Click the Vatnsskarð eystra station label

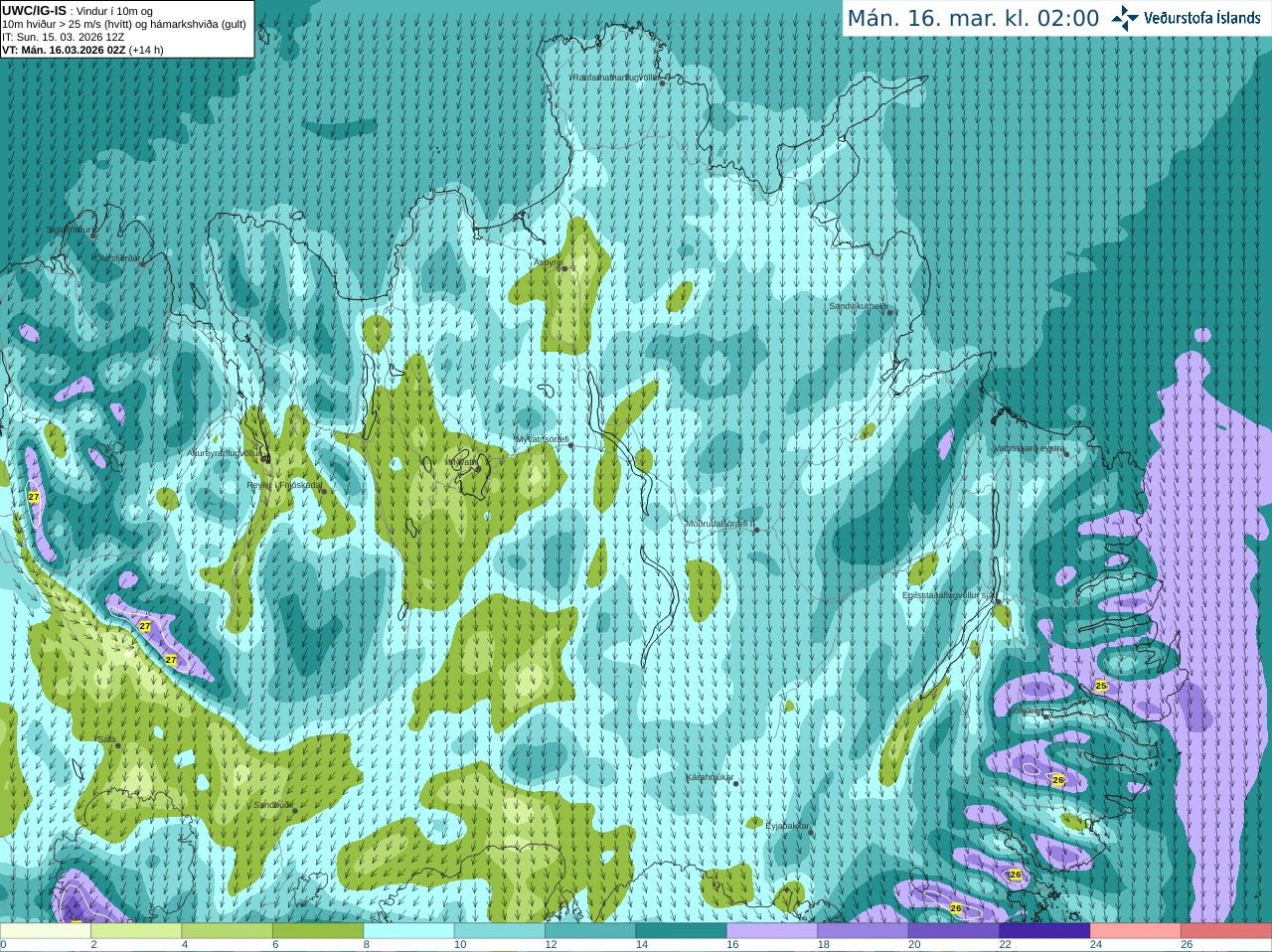coord(1030,448)
